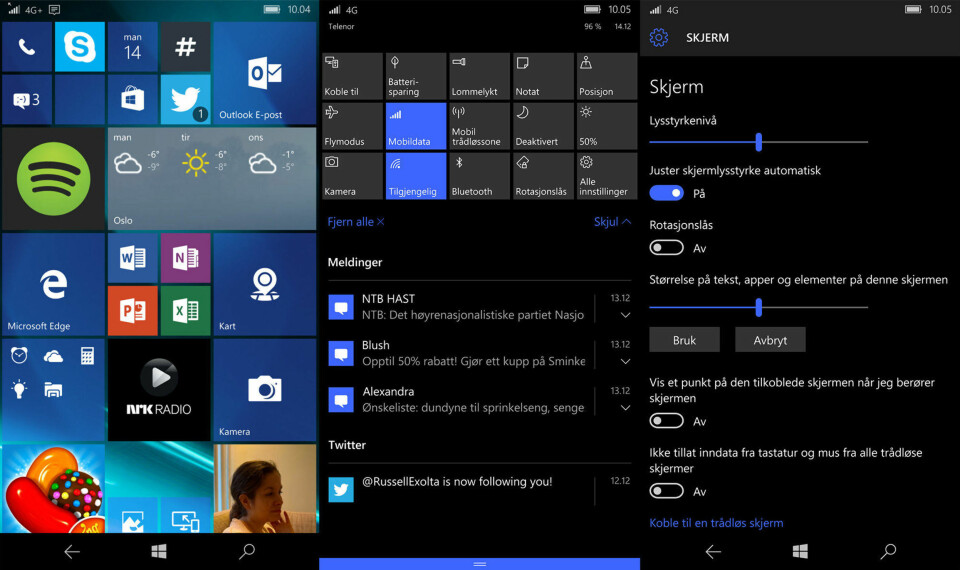
Task: Open the Candy Crush tile
Action: (53, 489)
